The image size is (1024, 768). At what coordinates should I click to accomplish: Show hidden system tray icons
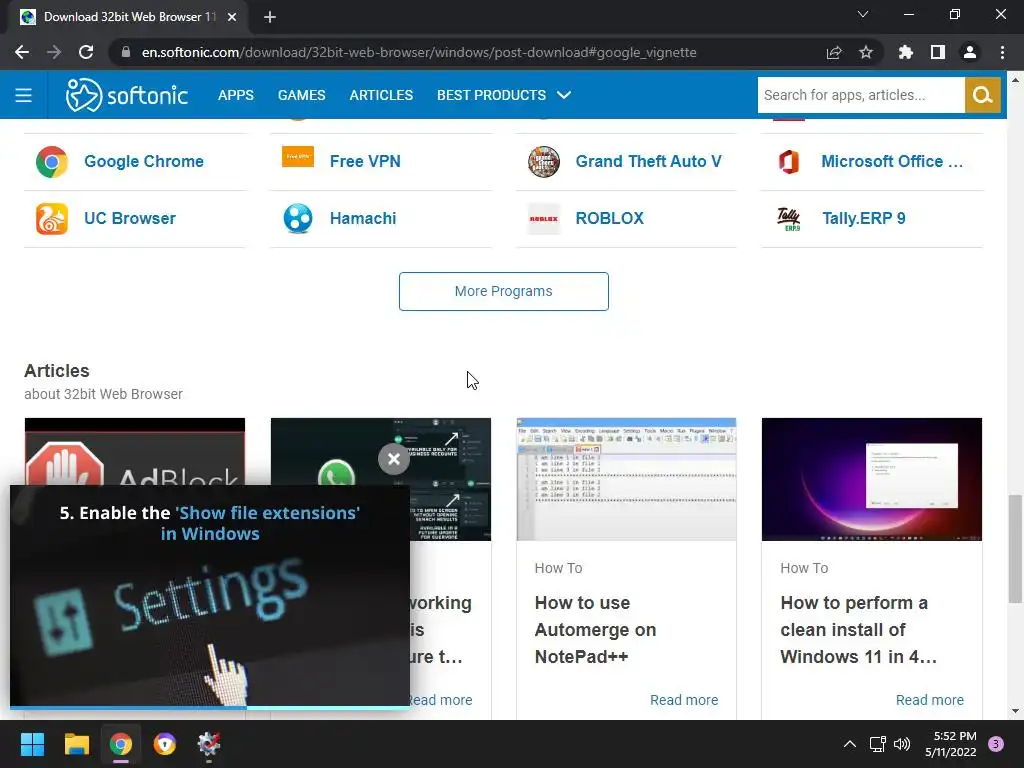[x=850, y=744]
